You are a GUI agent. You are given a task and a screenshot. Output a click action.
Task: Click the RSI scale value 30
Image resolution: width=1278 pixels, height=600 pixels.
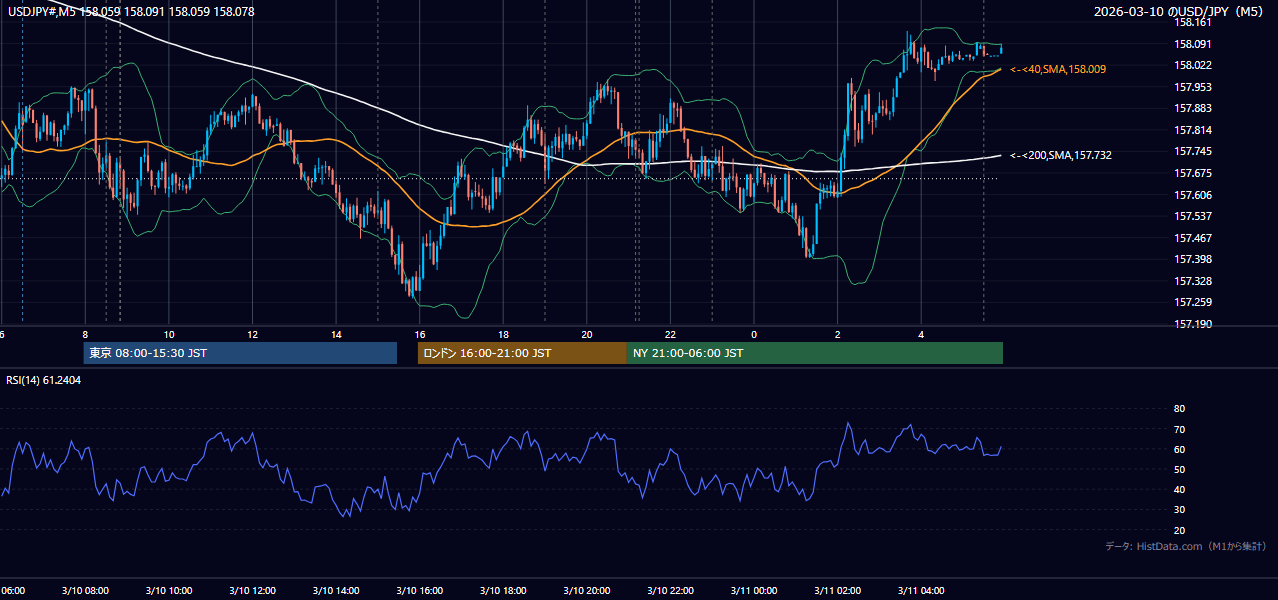[1179, 510]
